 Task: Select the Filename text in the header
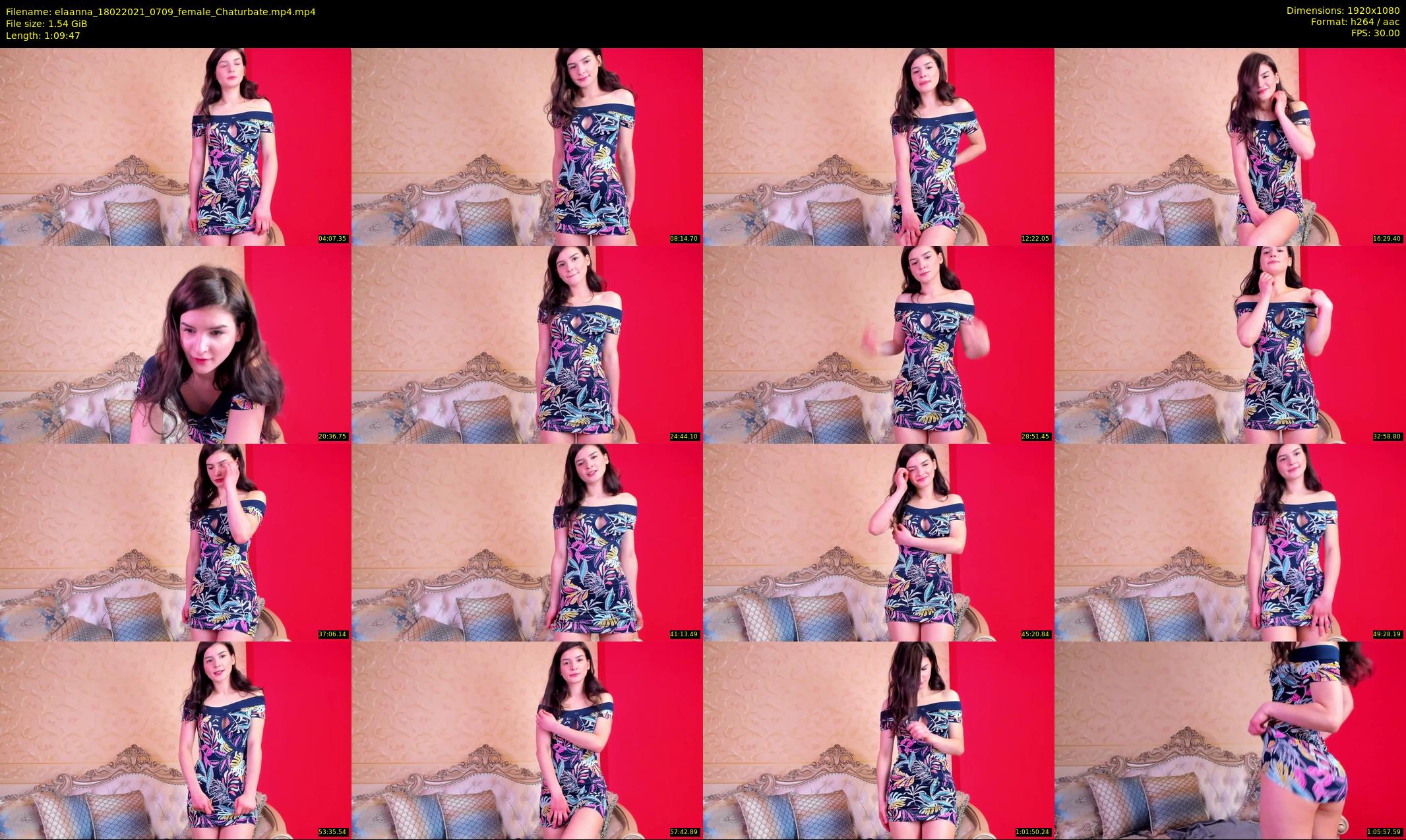pyautogui.click(x=160, y=12)
